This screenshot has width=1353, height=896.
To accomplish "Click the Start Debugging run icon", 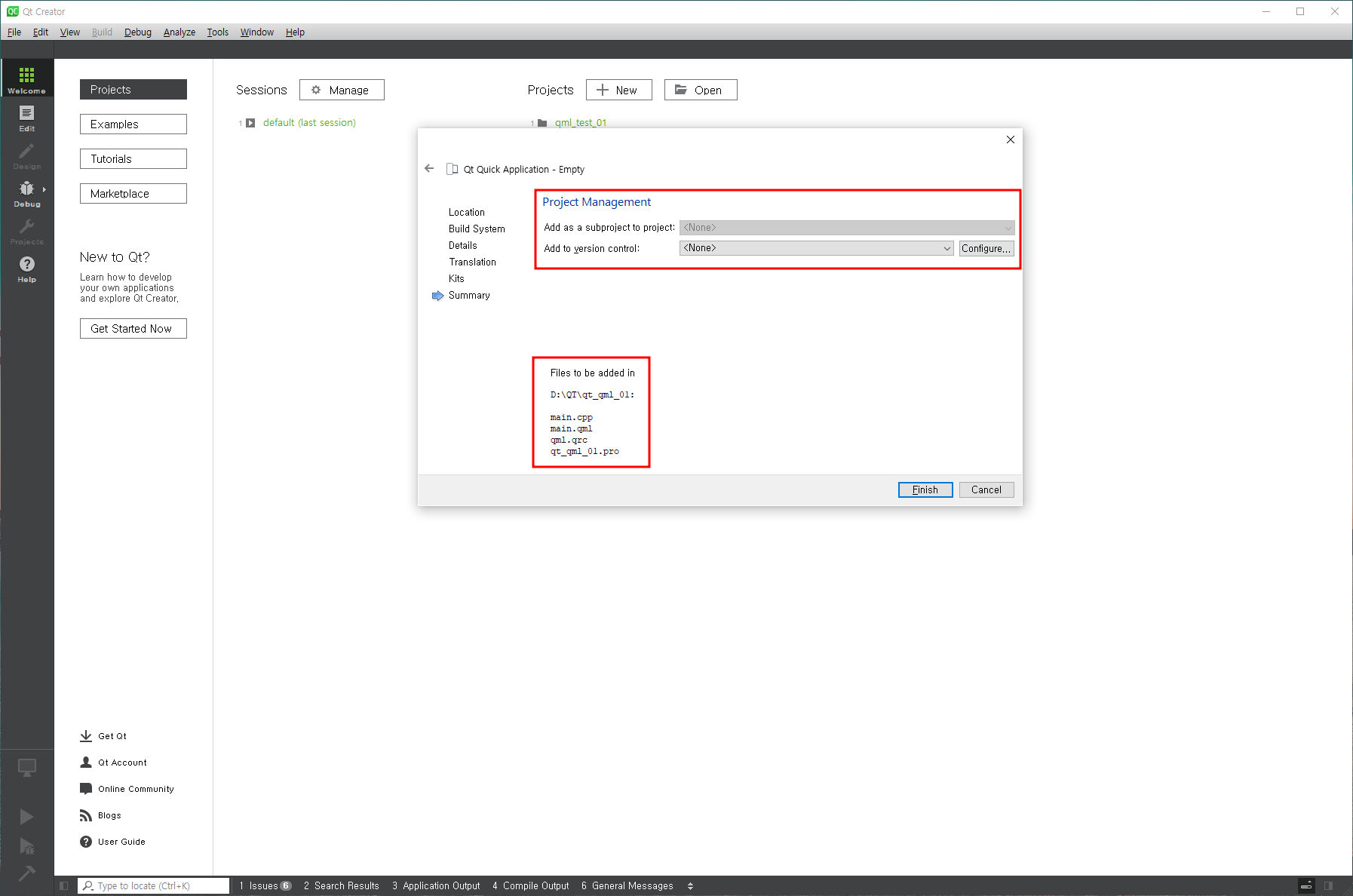I will 27,845.
